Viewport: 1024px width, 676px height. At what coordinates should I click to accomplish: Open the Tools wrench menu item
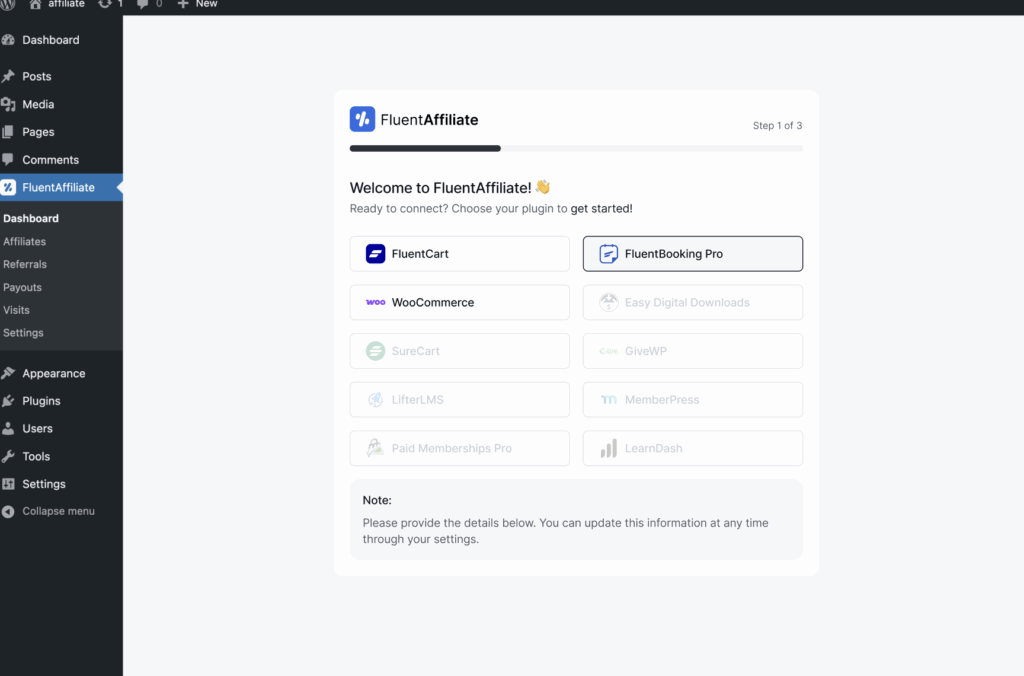tap(61, 457)
